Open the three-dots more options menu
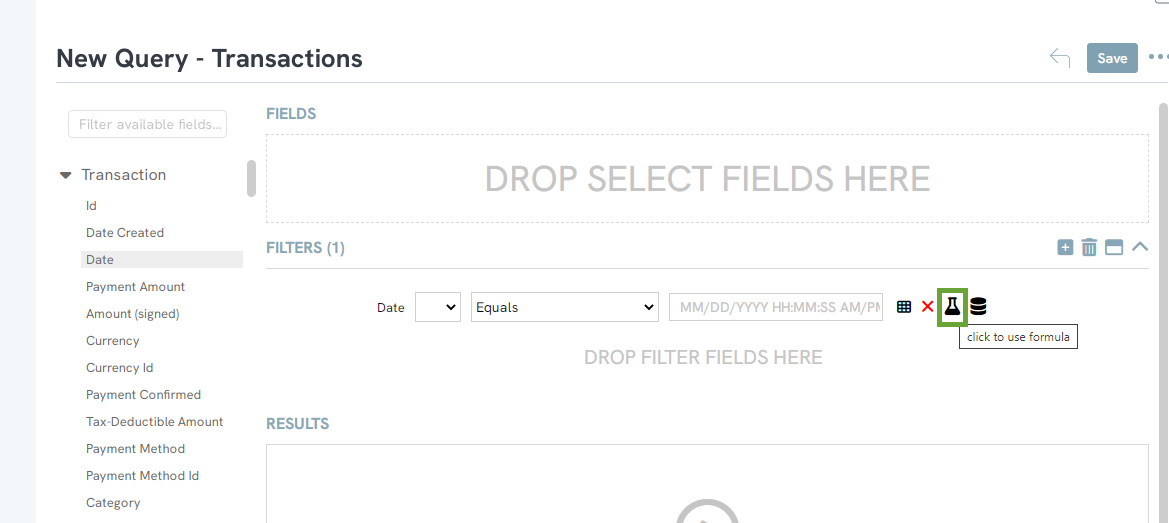Image resolution: width=1169 pixels, height=523 pixels. [1159, 57]
